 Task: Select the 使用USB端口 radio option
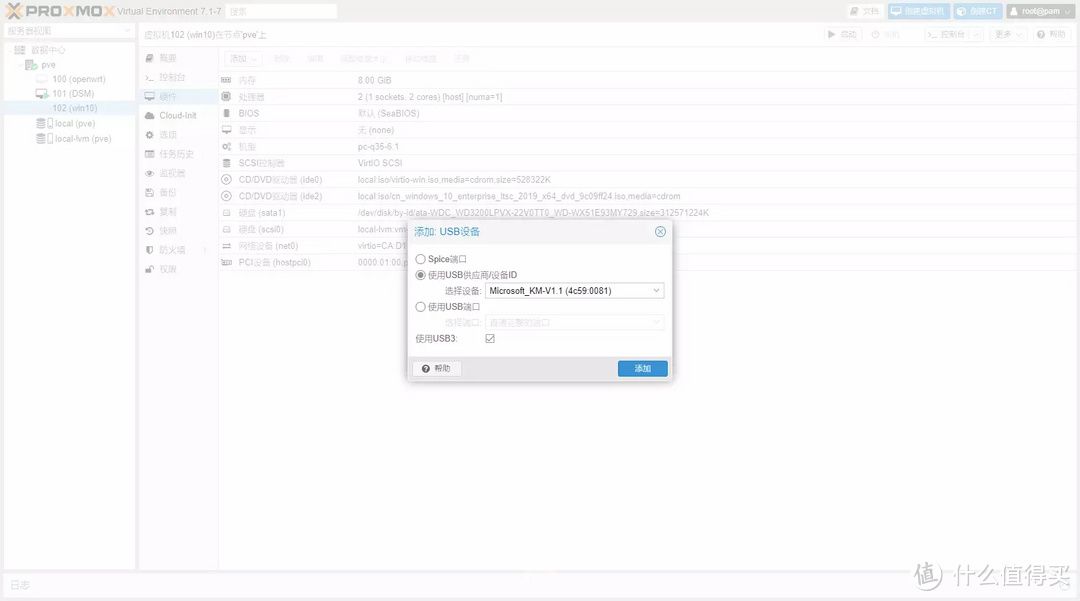[x=421, y=307]
